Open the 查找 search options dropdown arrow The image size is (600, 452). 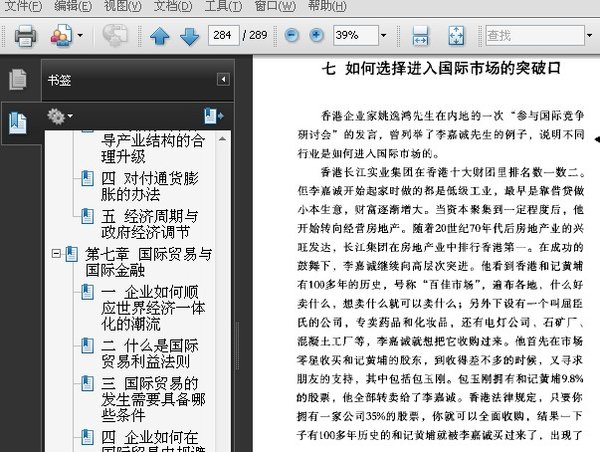click(589, 36)
